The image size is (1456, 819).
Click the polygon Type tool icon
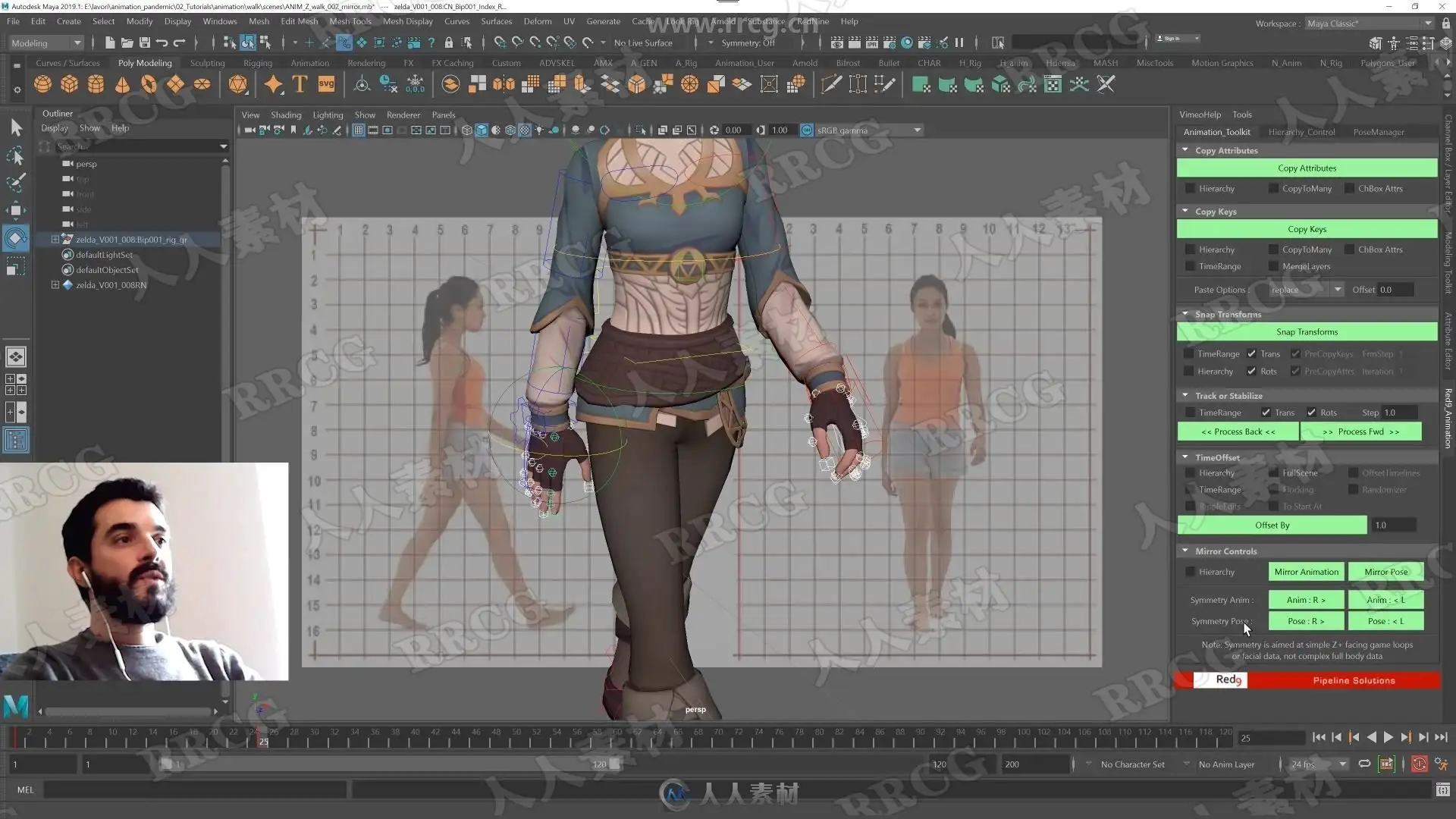300,85
